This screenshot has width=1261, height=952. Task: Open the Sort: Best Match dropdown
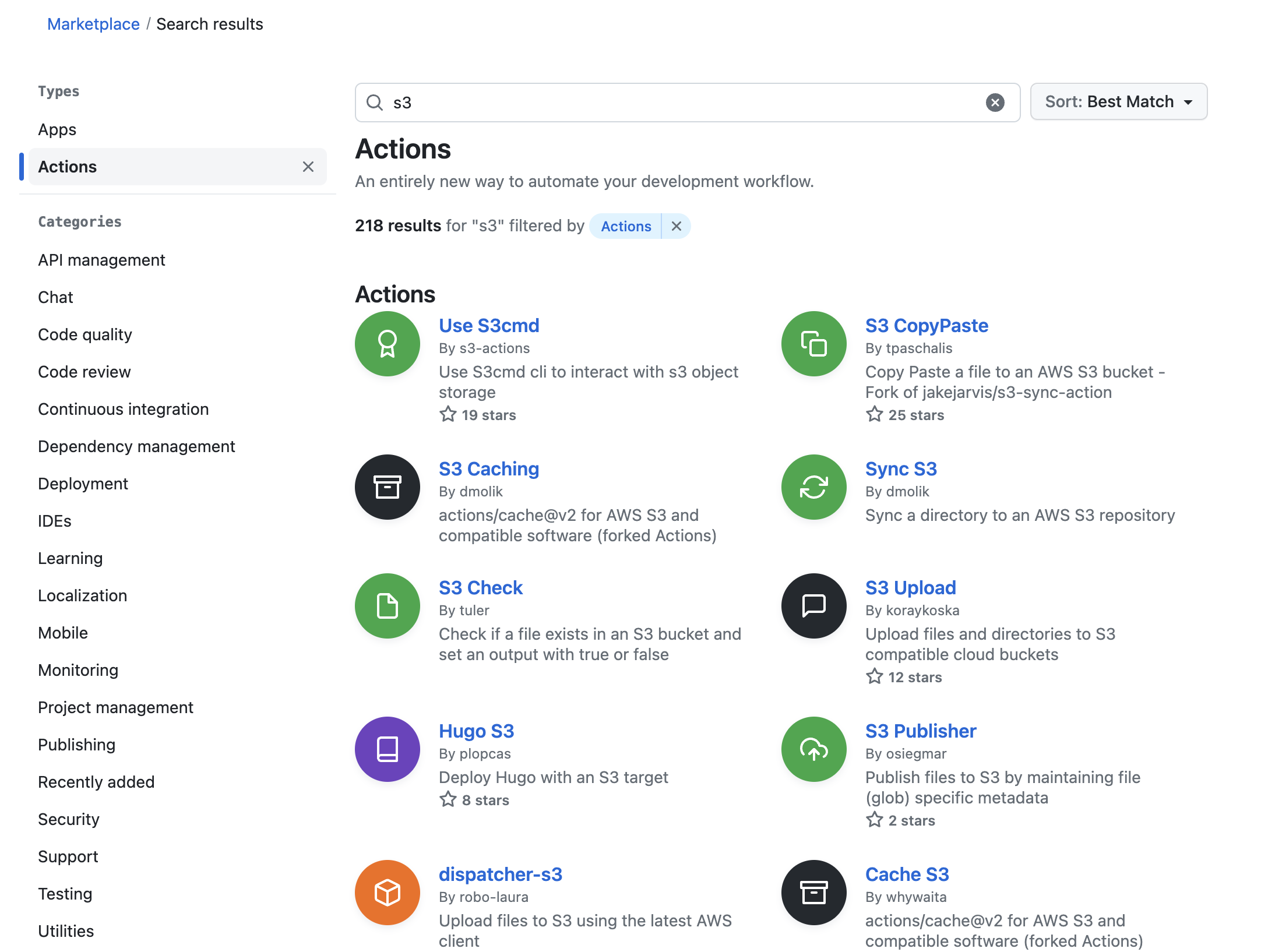[1118, 101]
